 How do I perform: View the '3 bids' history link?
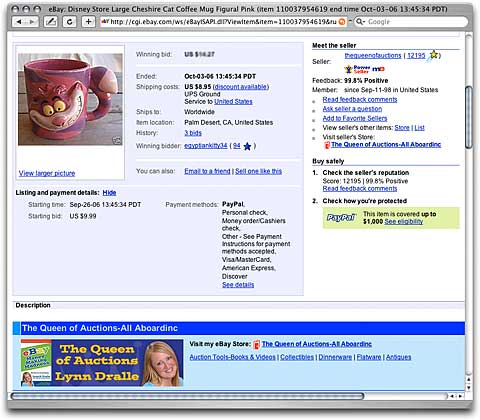(x=193, y=133)
